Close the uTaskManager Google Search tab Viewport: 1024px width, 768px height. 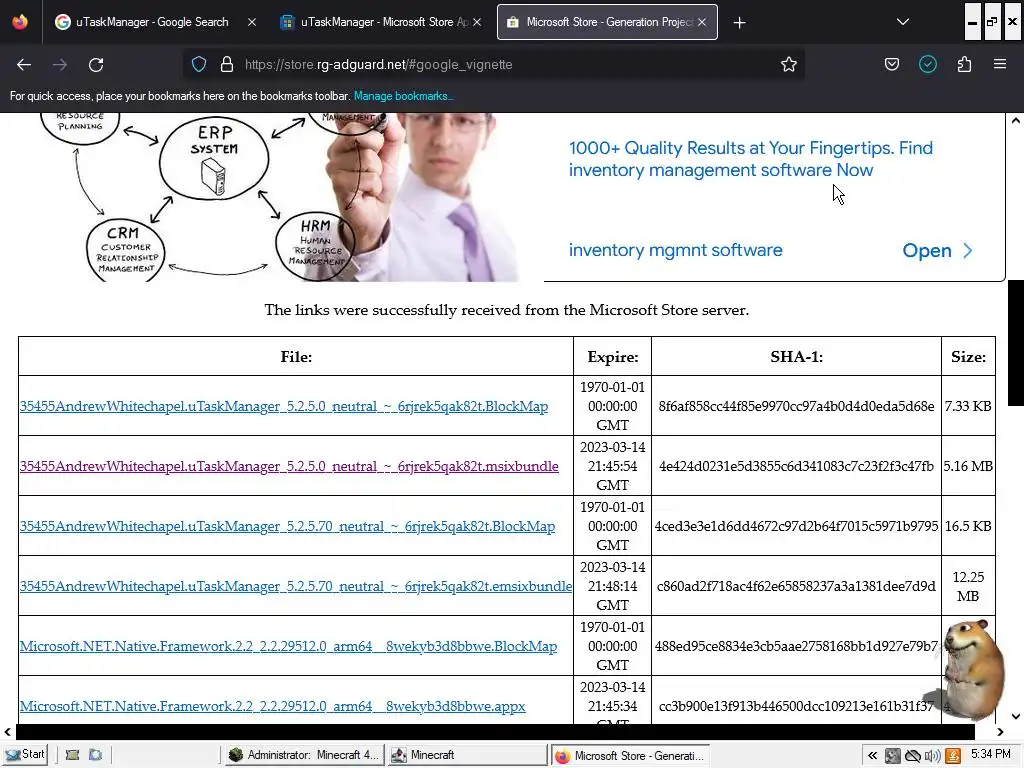coord(252,22)
